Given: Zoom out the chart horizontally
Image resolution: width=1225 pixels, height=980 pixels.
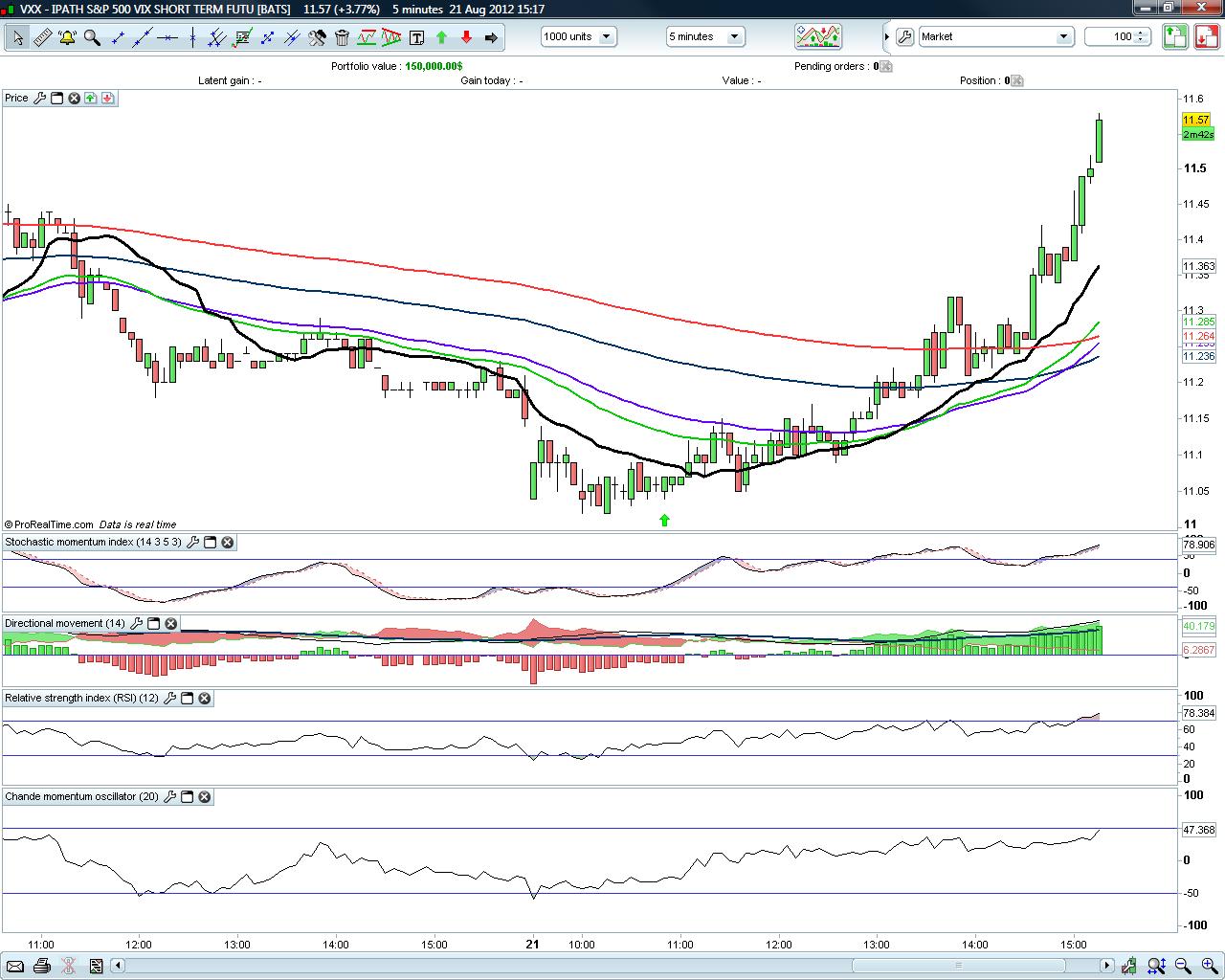Looking at the screenshot, I should (x=1183, y=966).
